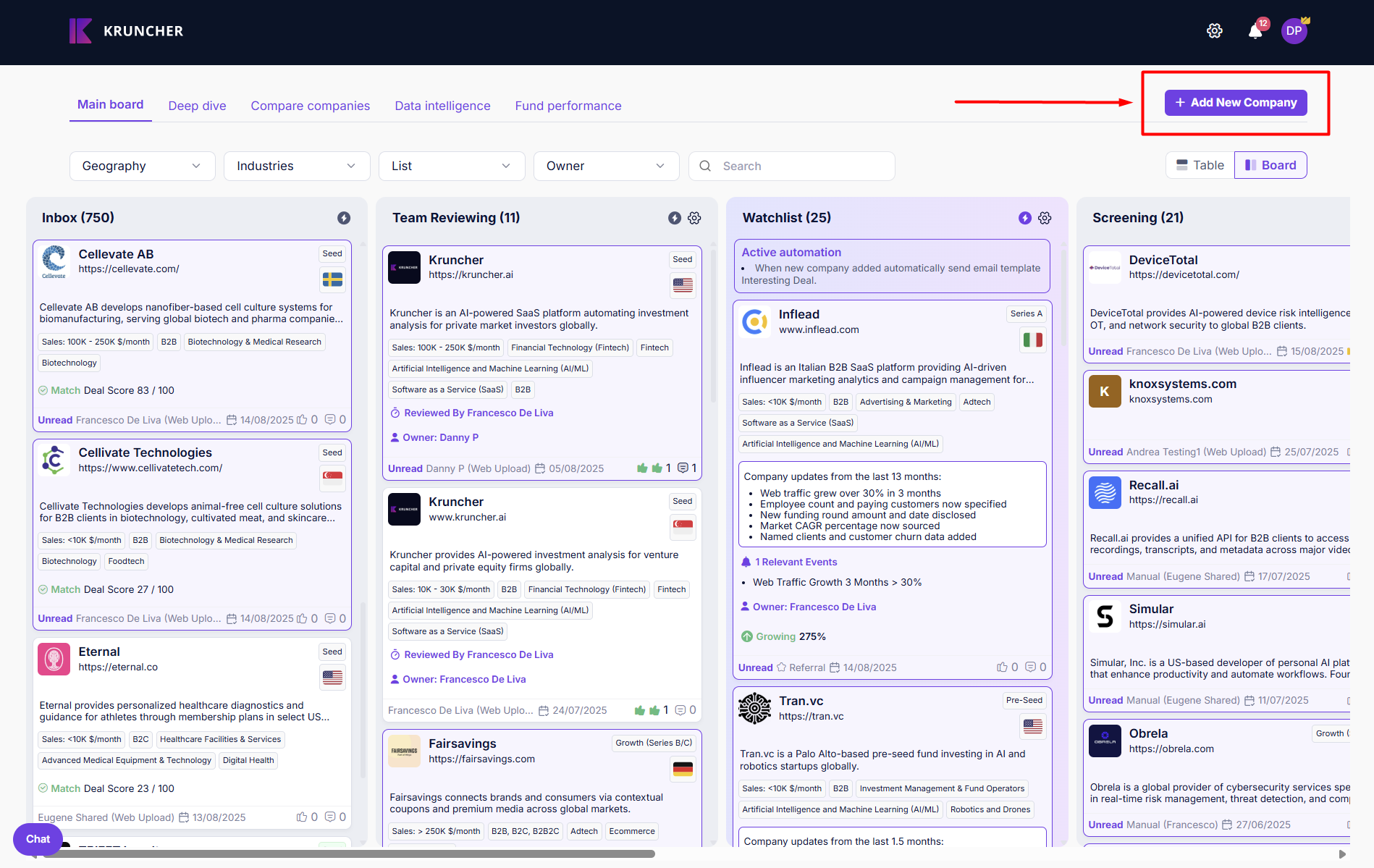Open the www.inflead.com link
1374x868 pixels.
pos(819,329)
